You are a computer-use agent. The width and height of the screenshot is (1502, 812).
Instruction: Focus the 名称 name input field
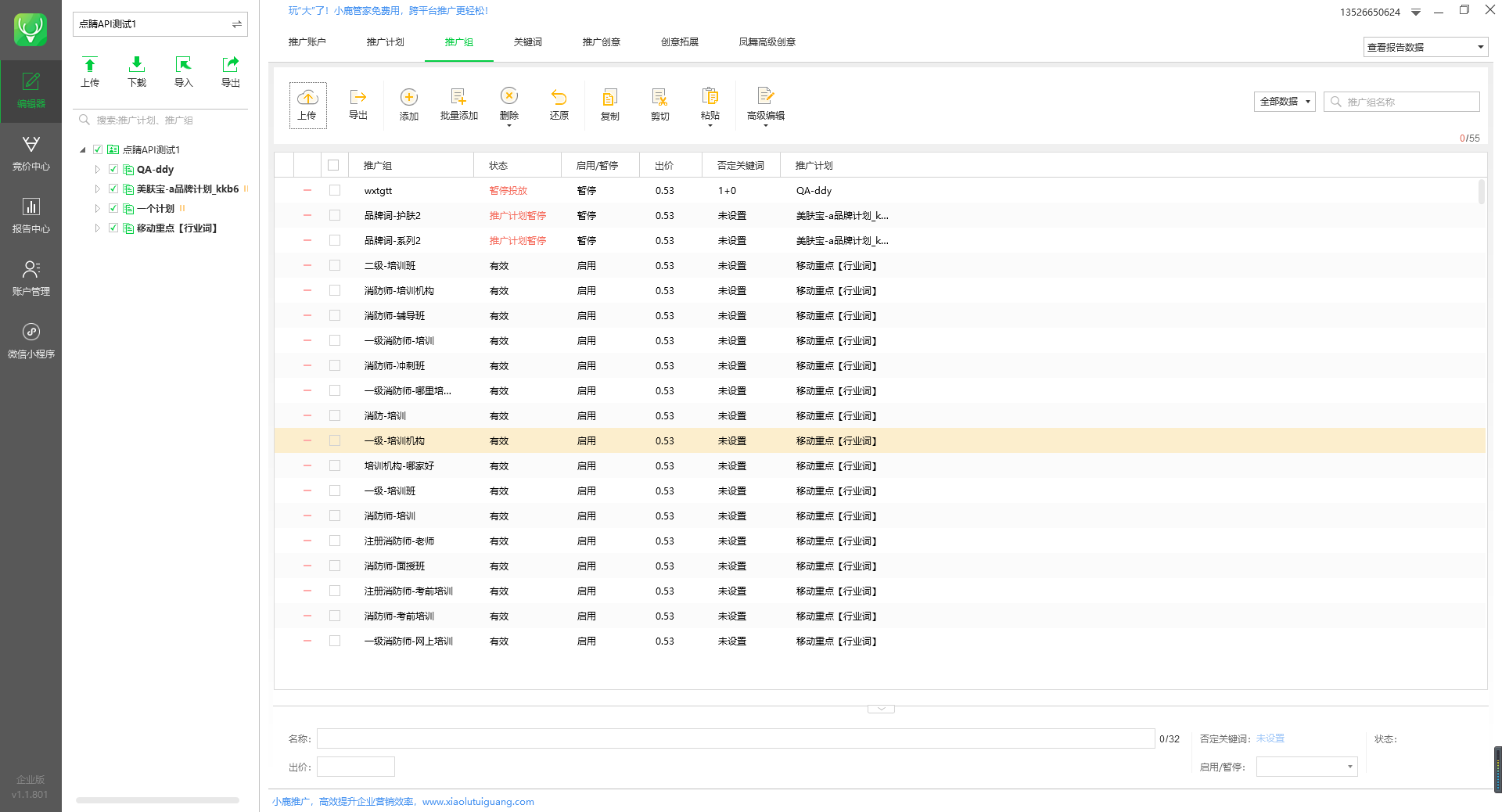point(735,738)
